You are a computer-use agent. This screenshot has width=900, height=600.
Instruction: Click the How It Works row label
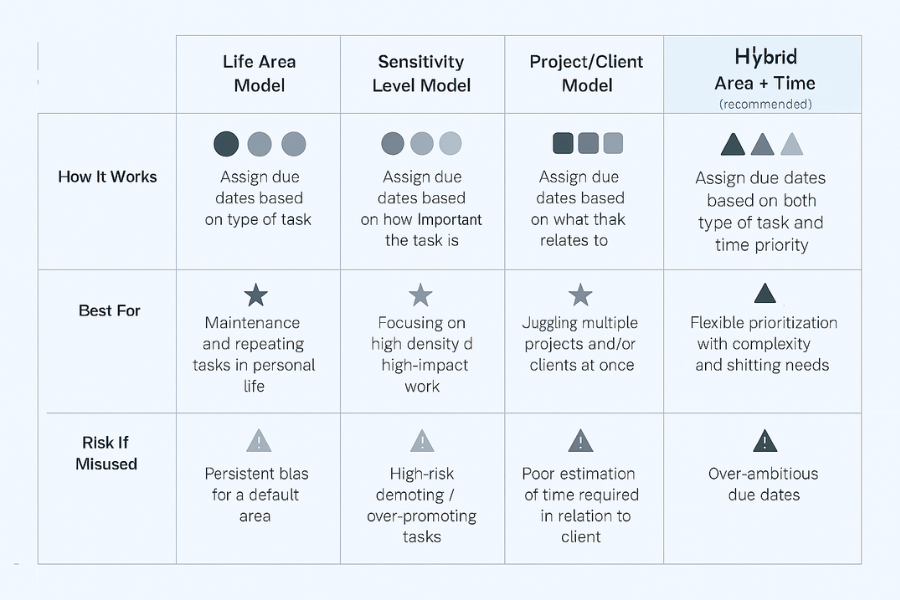[x=107, y=177]
